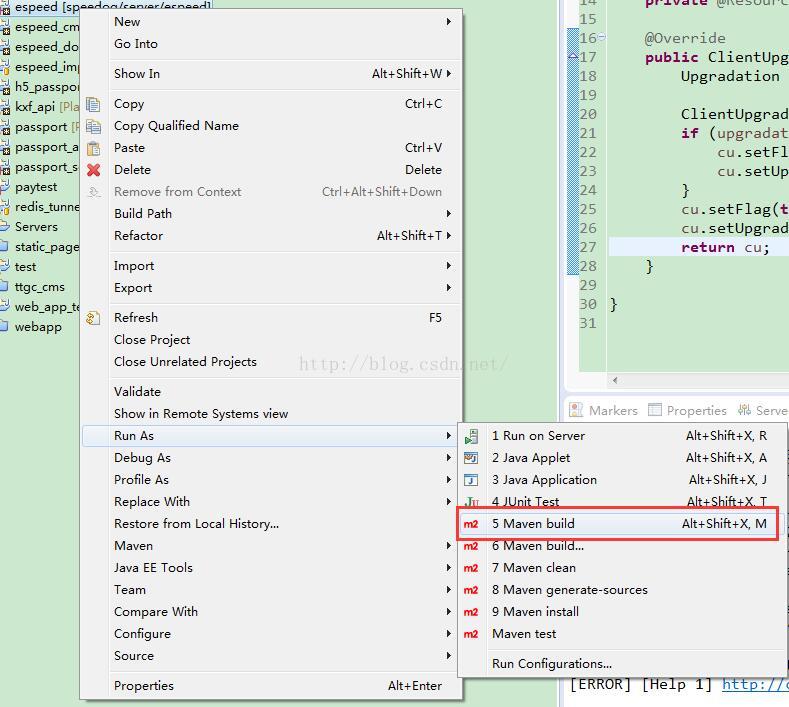This screenshot has width=789, height=707.
Task: Click the Properties tab icon
Action: click(x=655, y=410)
